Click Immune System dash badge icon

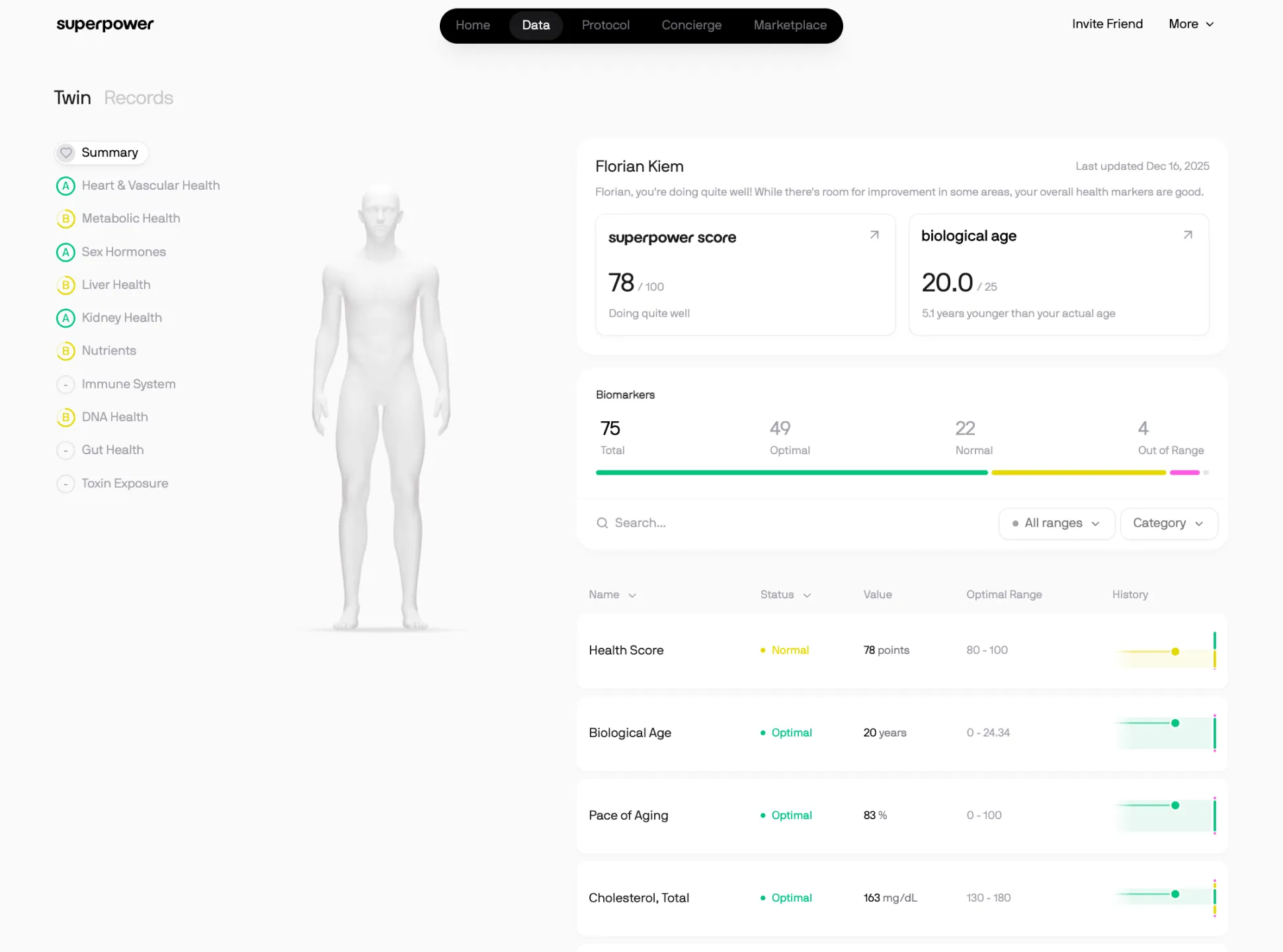click(65, 384)
